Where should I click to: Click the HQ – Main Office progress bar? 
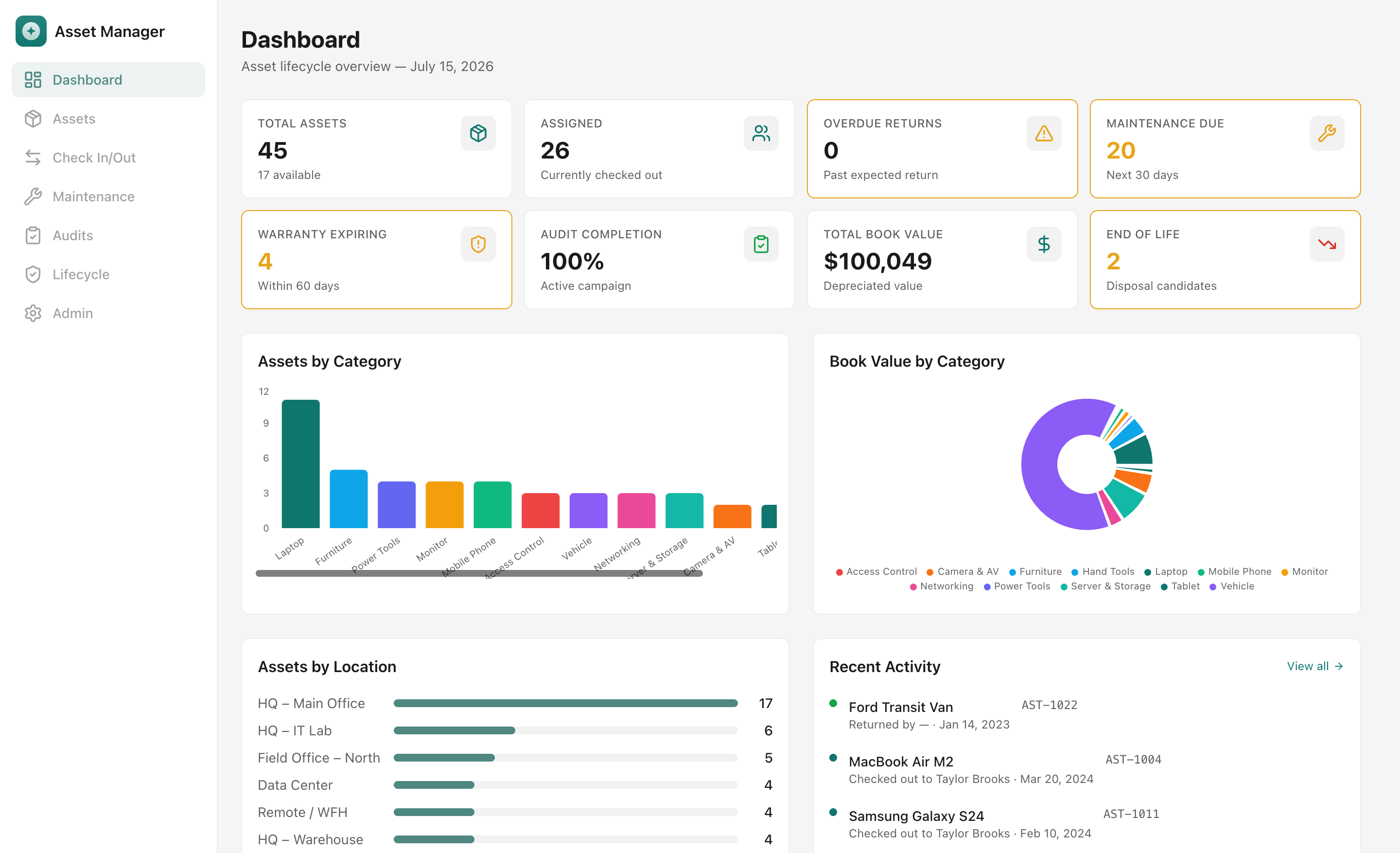click(x=565, y=704)
